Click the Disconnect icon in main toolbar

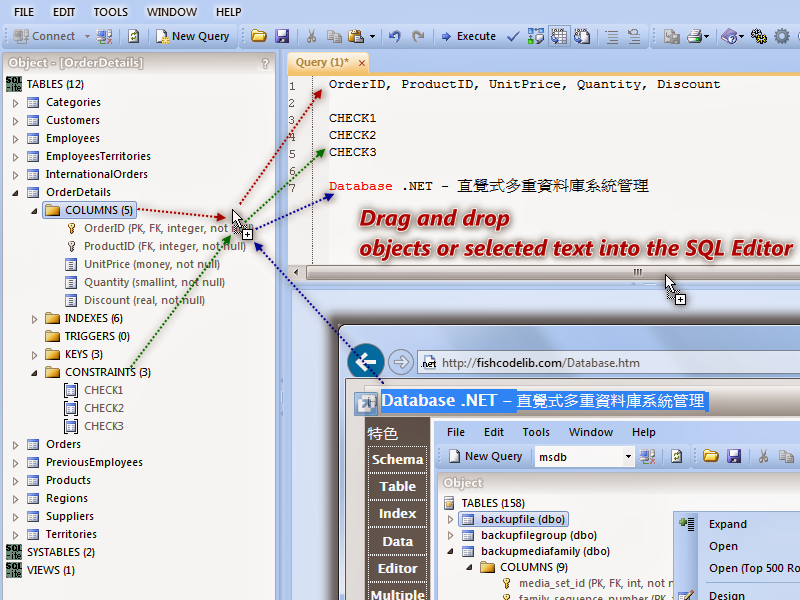click(105, 36)
